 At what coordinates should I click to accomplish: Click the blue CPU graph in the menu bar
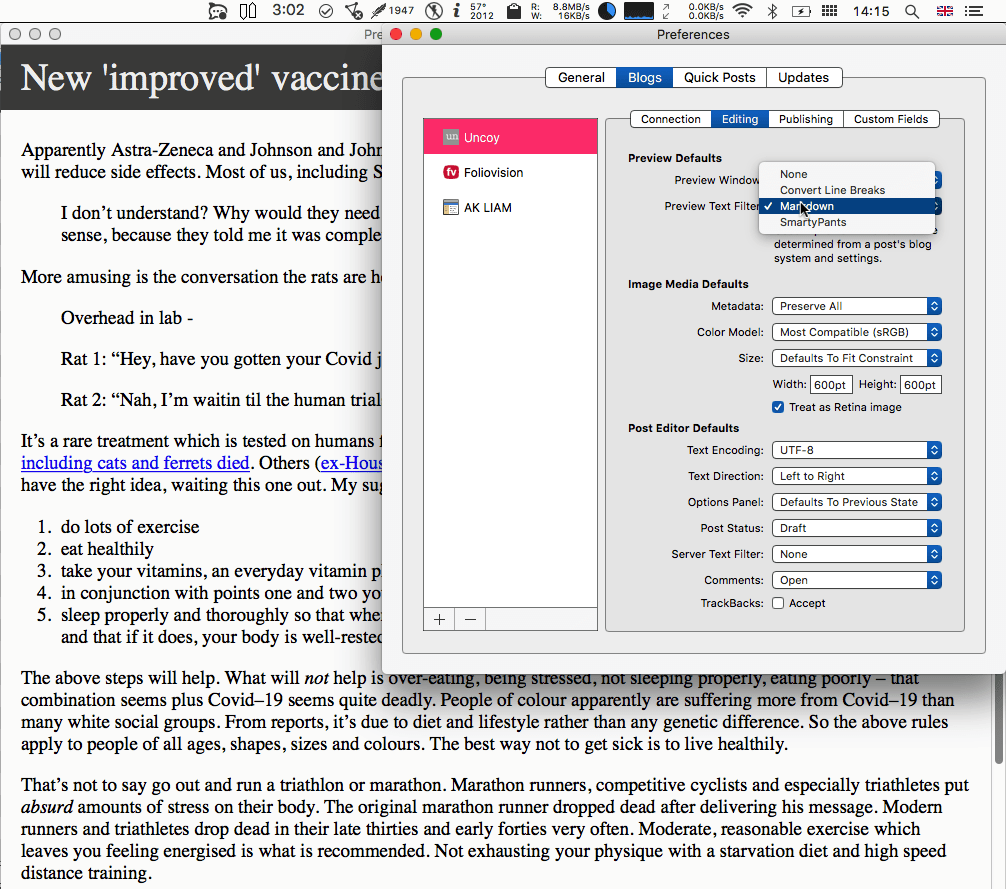point(639,11)
